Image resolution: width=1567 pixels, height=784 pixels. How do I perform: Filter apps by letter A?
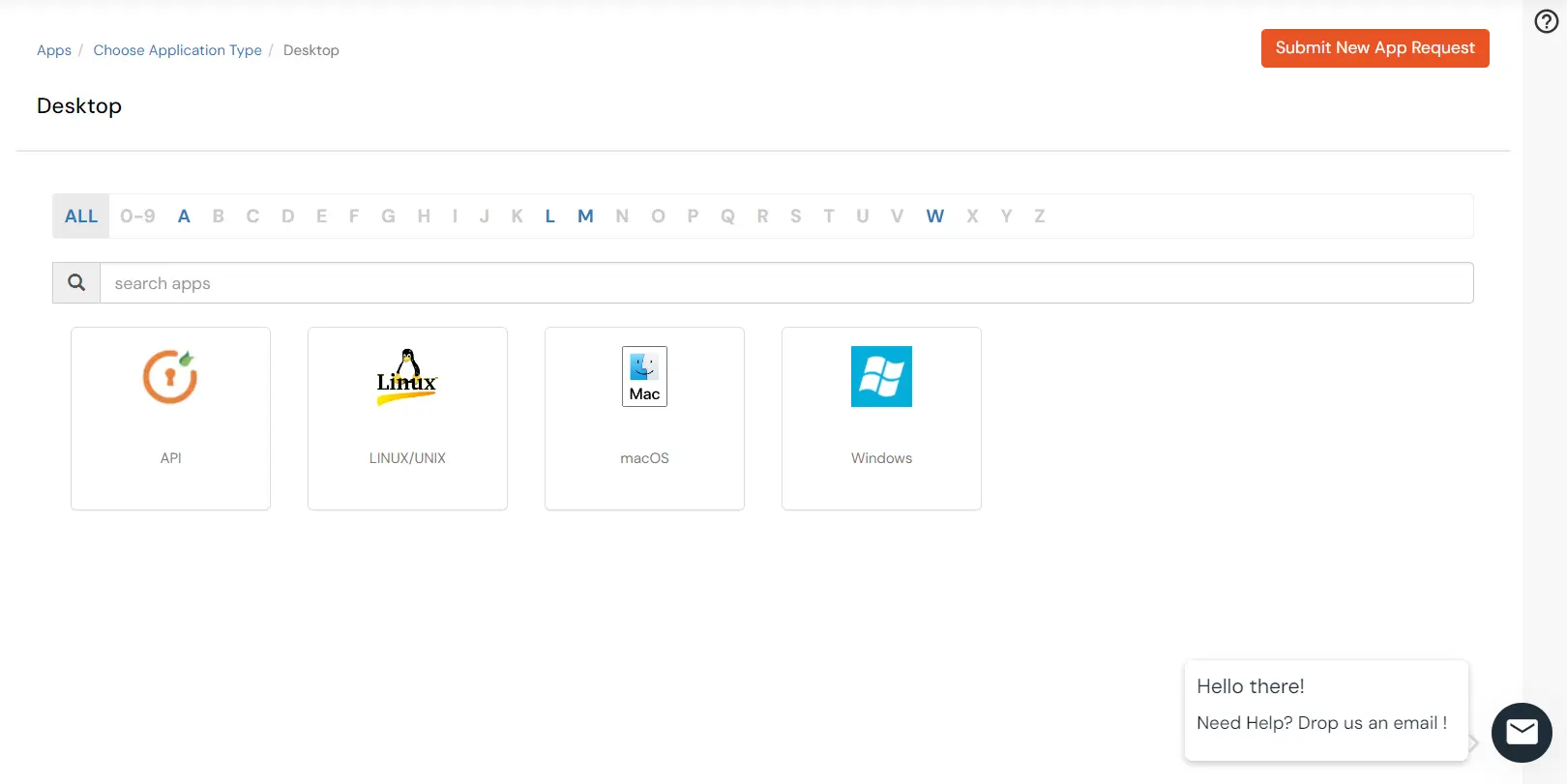pos(184,217)
